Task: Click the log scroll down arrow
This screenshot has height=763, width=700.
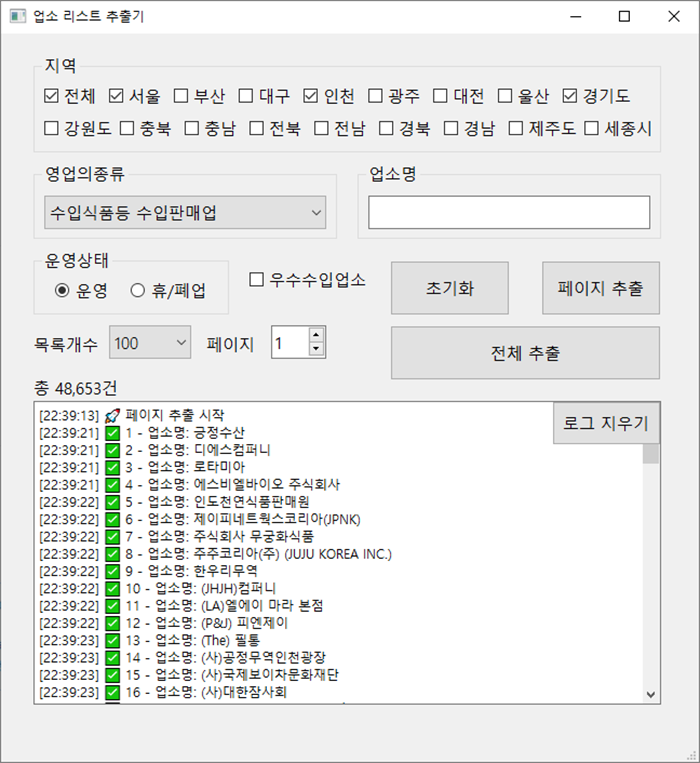Action: [651, 695]
